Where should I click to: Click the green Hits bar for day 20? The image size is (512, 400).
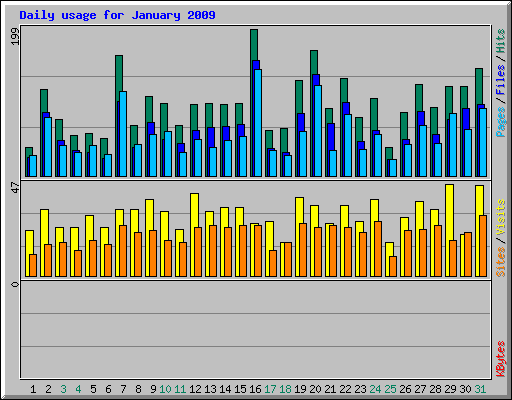(x=314, y=62)
